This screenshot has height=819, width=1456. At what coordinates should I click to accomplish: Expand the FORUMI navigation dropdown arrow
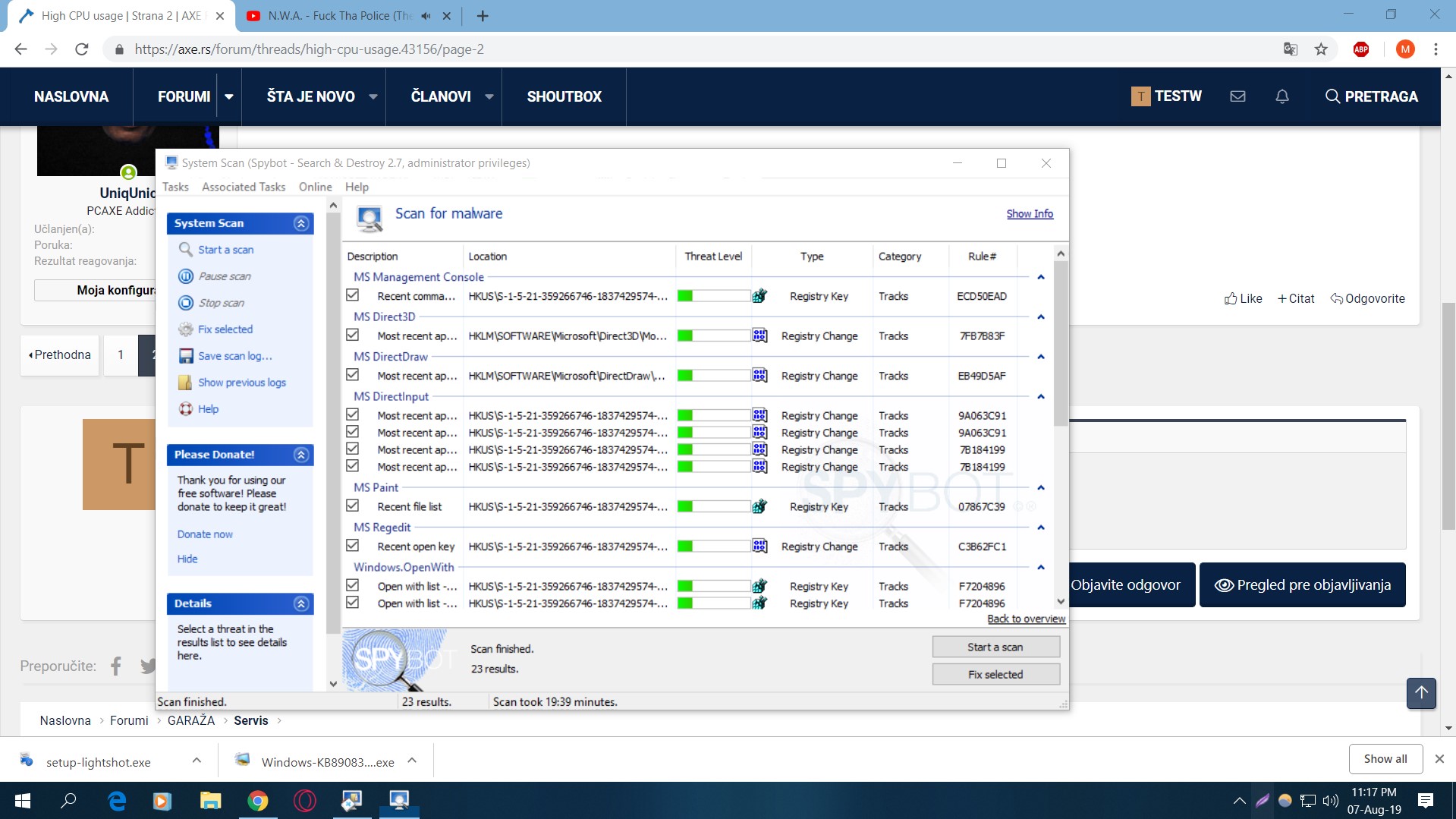pyautogui.click(x=228, y=96)
